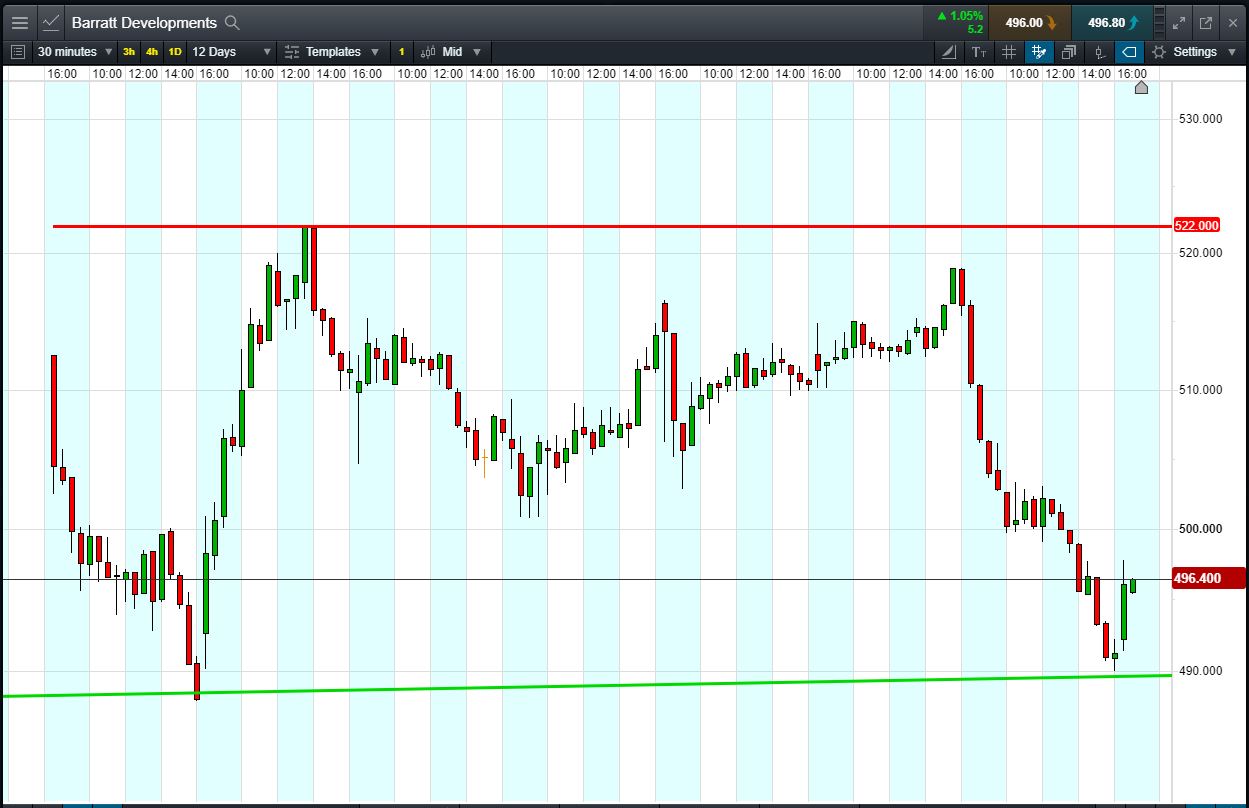Click the buy price 496.80 button
1249x808 pixels.
click(x=1112, y=22)
